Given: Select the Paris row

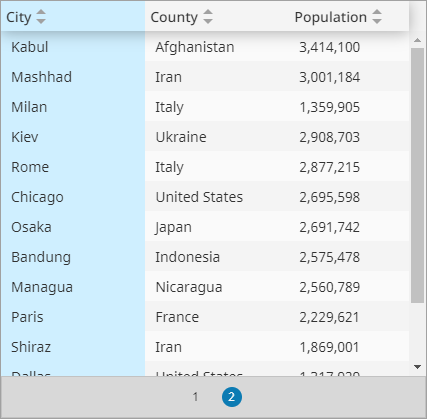Looking at the screenshot, I should (205, 317).
